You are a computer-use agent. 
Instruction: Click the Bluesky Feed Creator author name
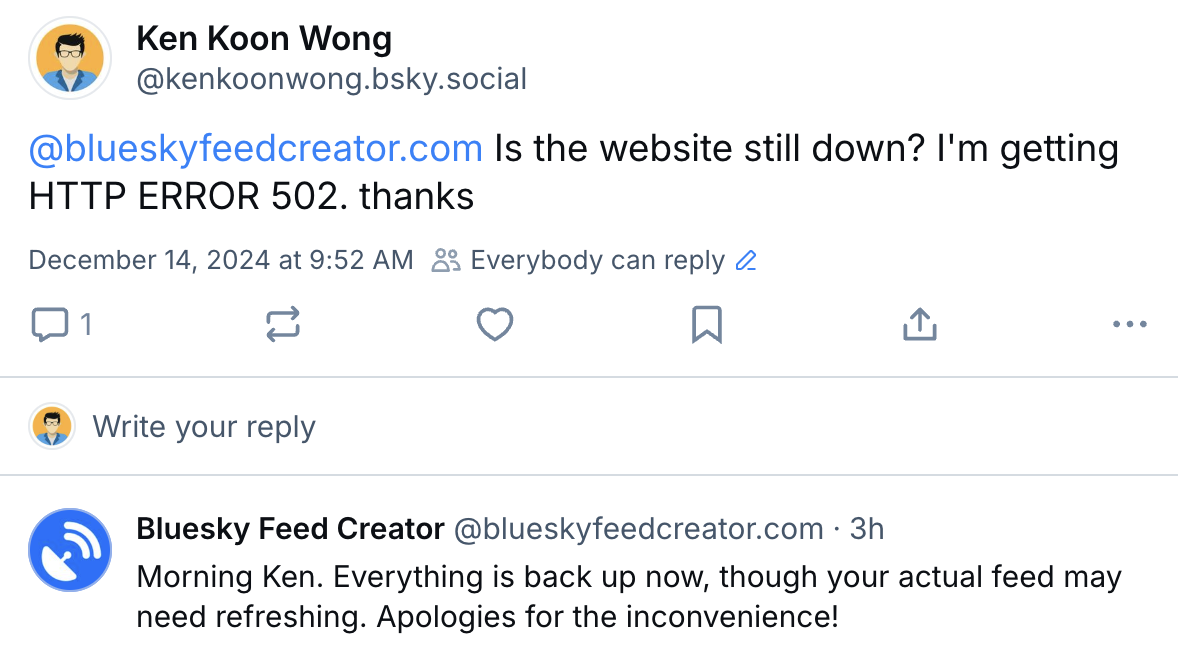click(x=291, y=529)
